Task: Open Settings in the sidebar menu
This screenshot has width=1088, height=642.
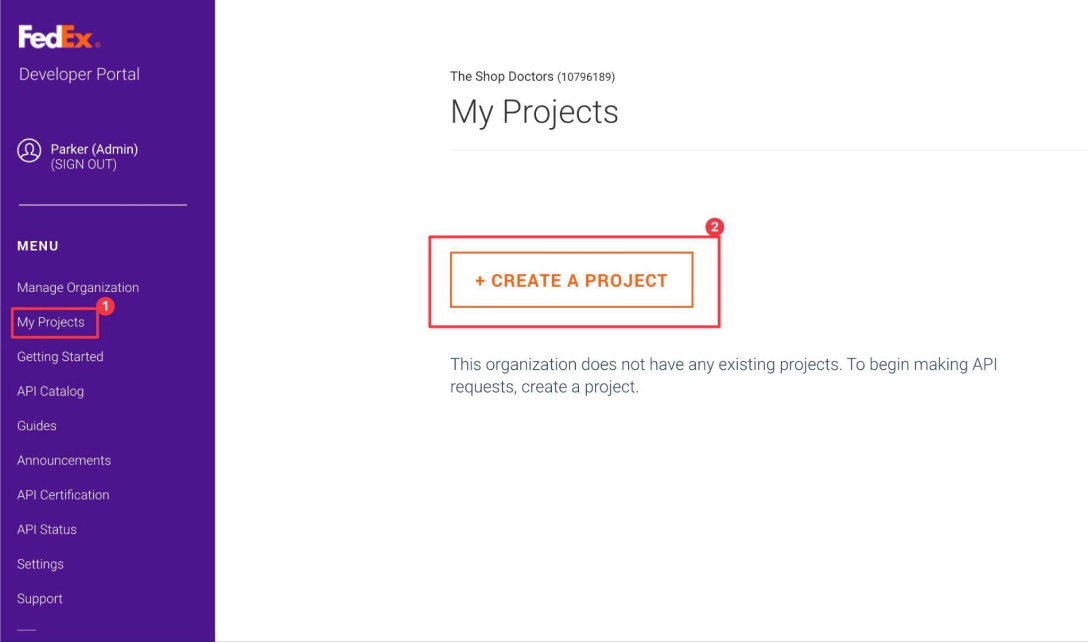Action: [40, 564]
